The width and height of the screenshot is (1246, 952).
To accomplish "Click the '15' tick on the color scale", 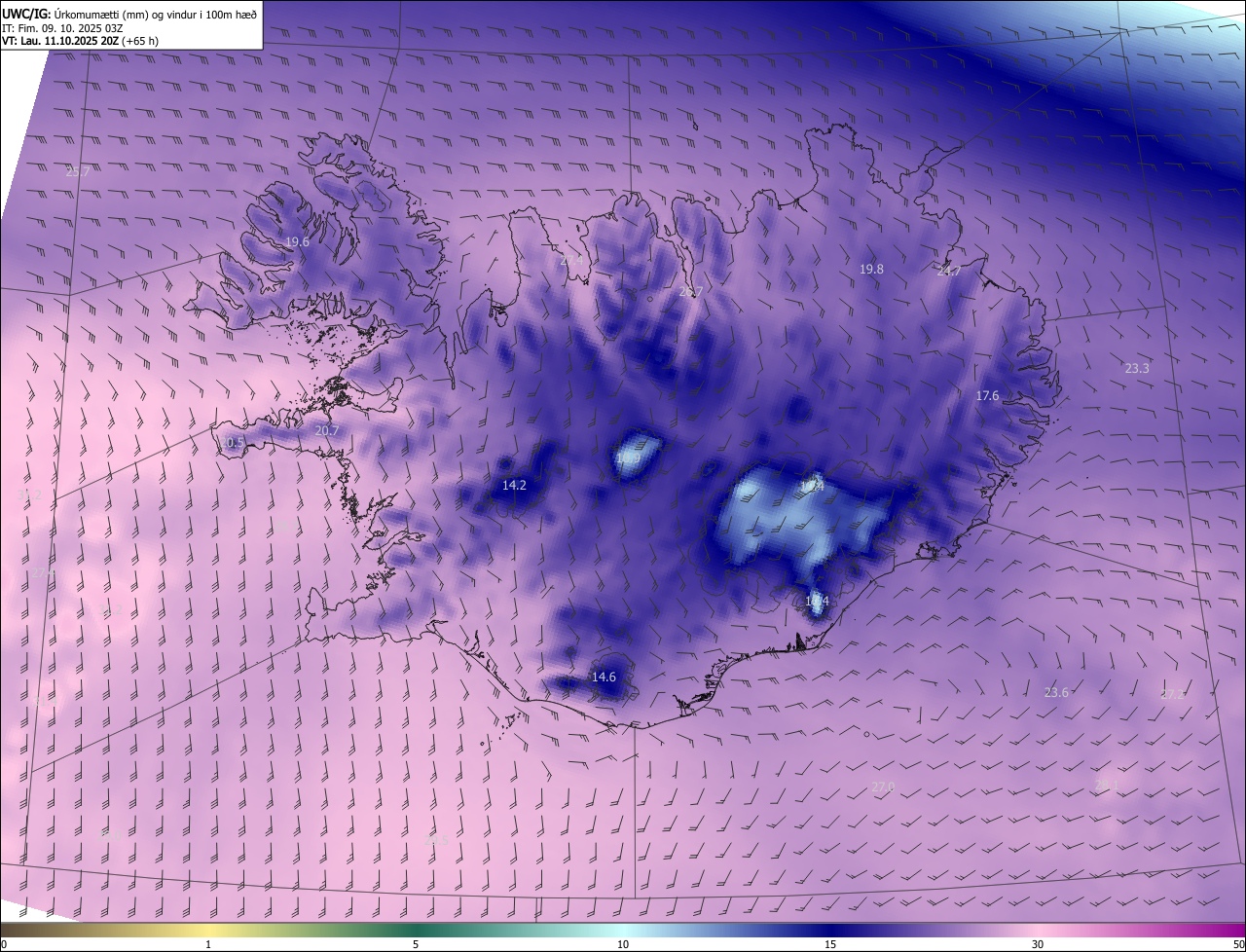I will pyautogui.click(x=830, y=944).
